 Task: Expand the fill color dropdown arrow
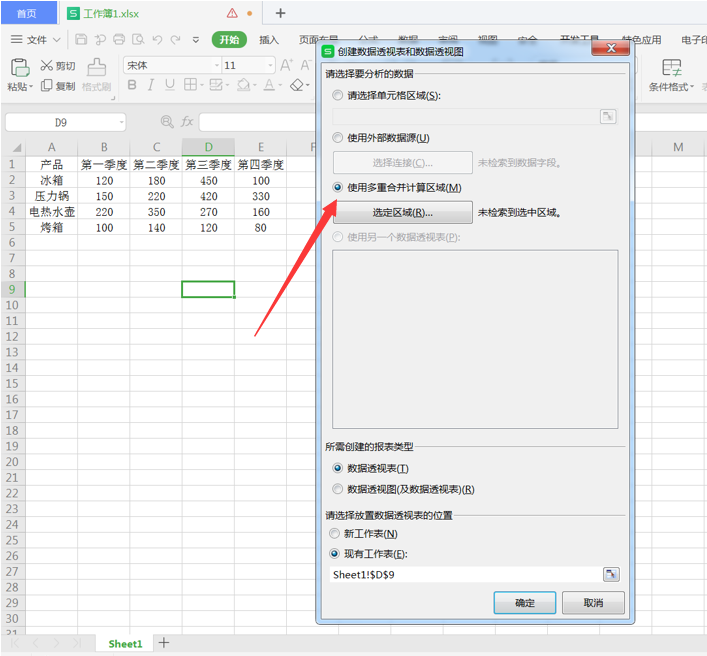[255, 85]
